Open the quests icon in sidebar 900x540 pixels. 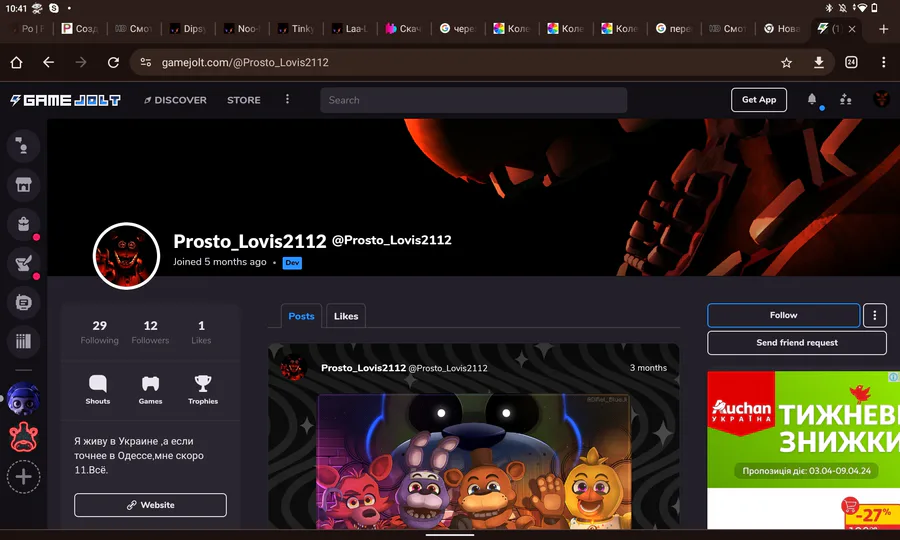[x=23, y=263]
